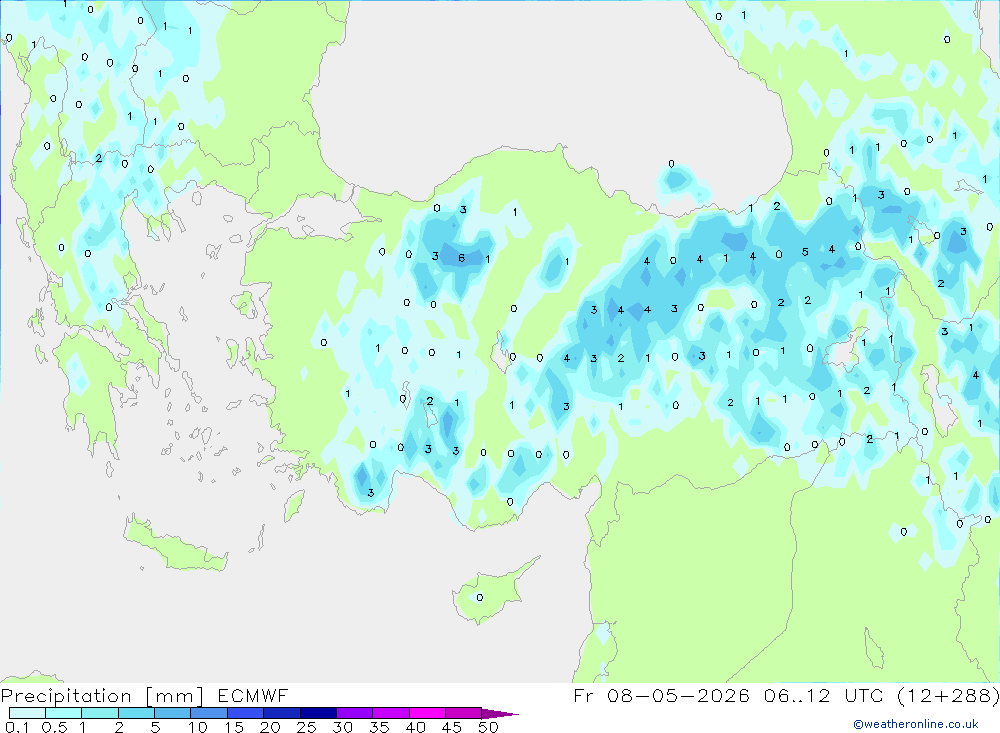Click the above-50 arrow tip of legend
This screenshot has height=733, width=1000.
tap(500, 714)
